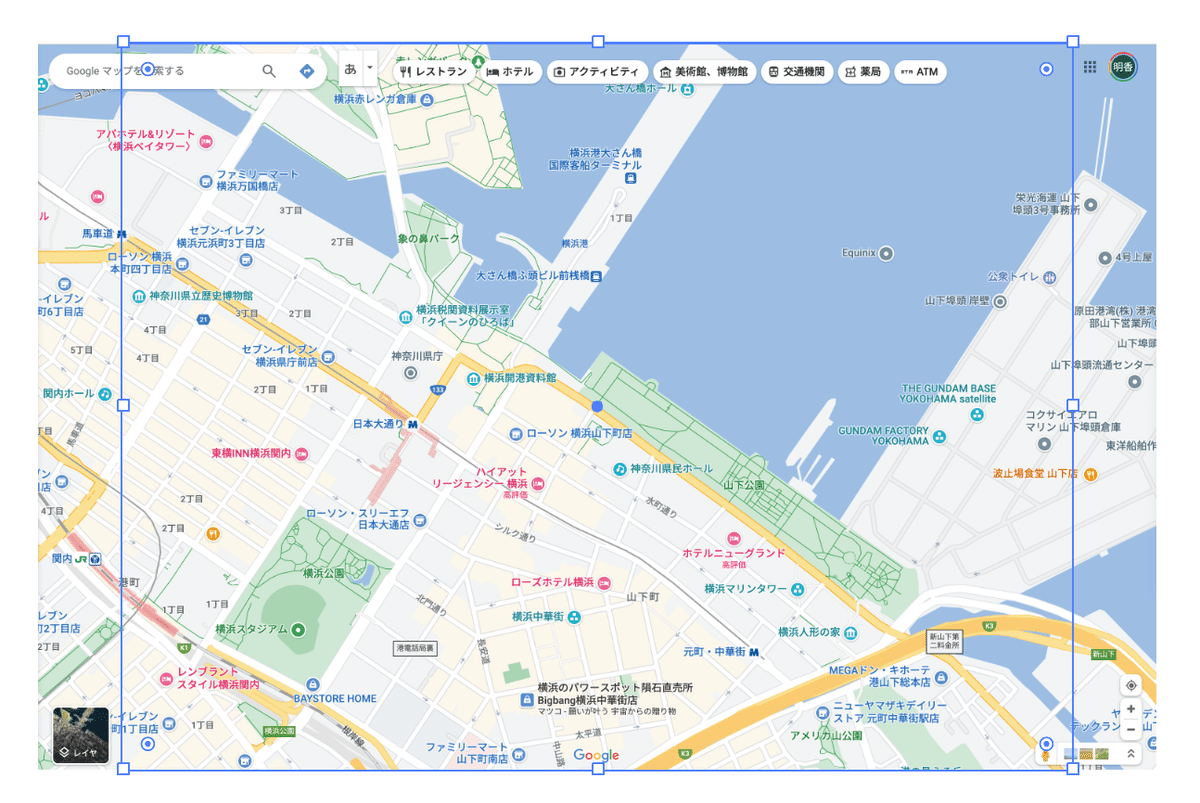The width and height of the screenshot is (1200, 803).
Task: Filter by 交通機関 chip
Action: [797, 72]
